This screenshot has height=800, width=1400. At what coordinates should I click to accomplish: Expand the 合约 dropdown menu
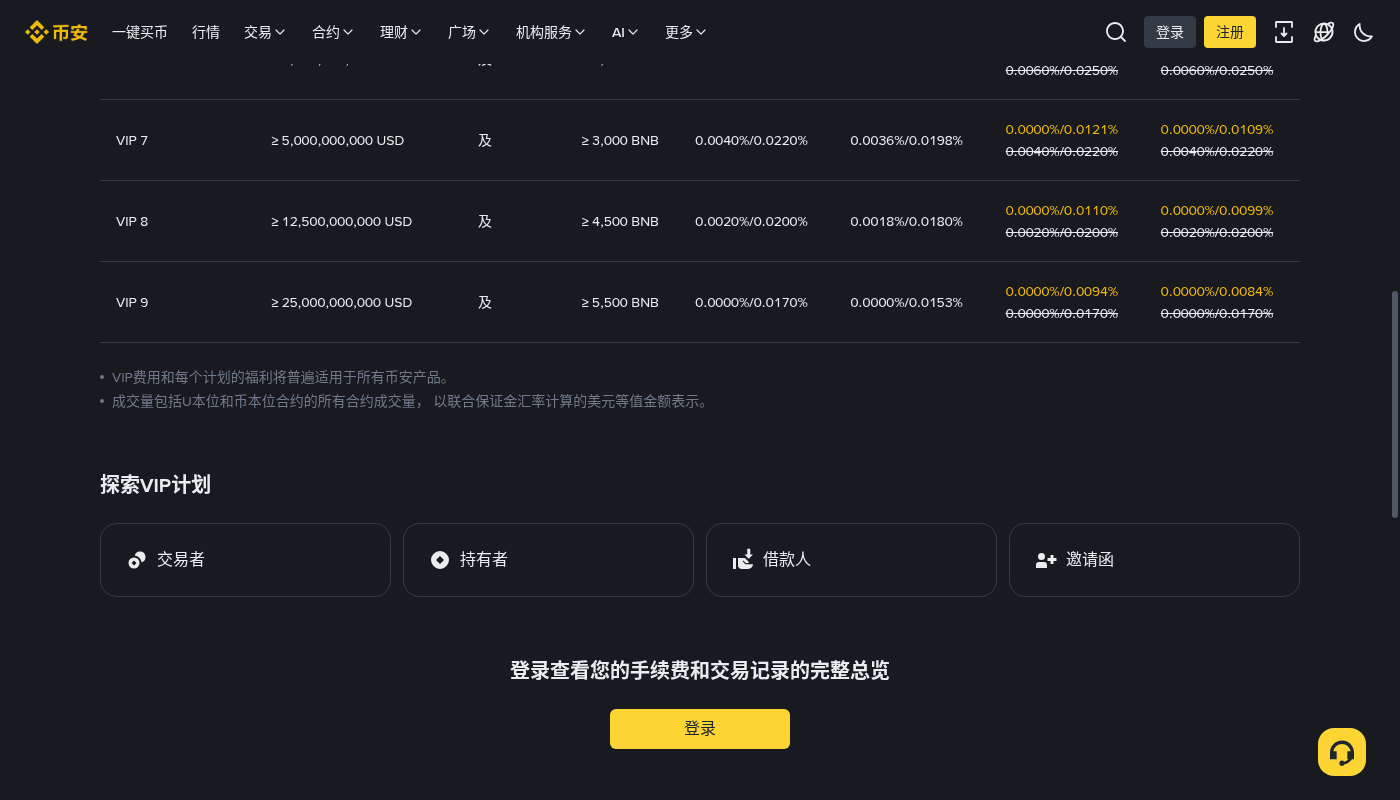tap(333, 32)
